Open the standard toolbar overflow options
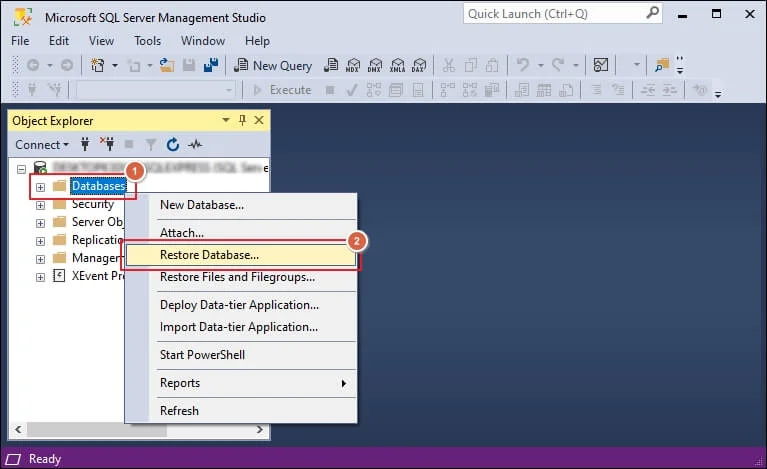The width and height of the screenshot is (767, 469). point(680,65)
